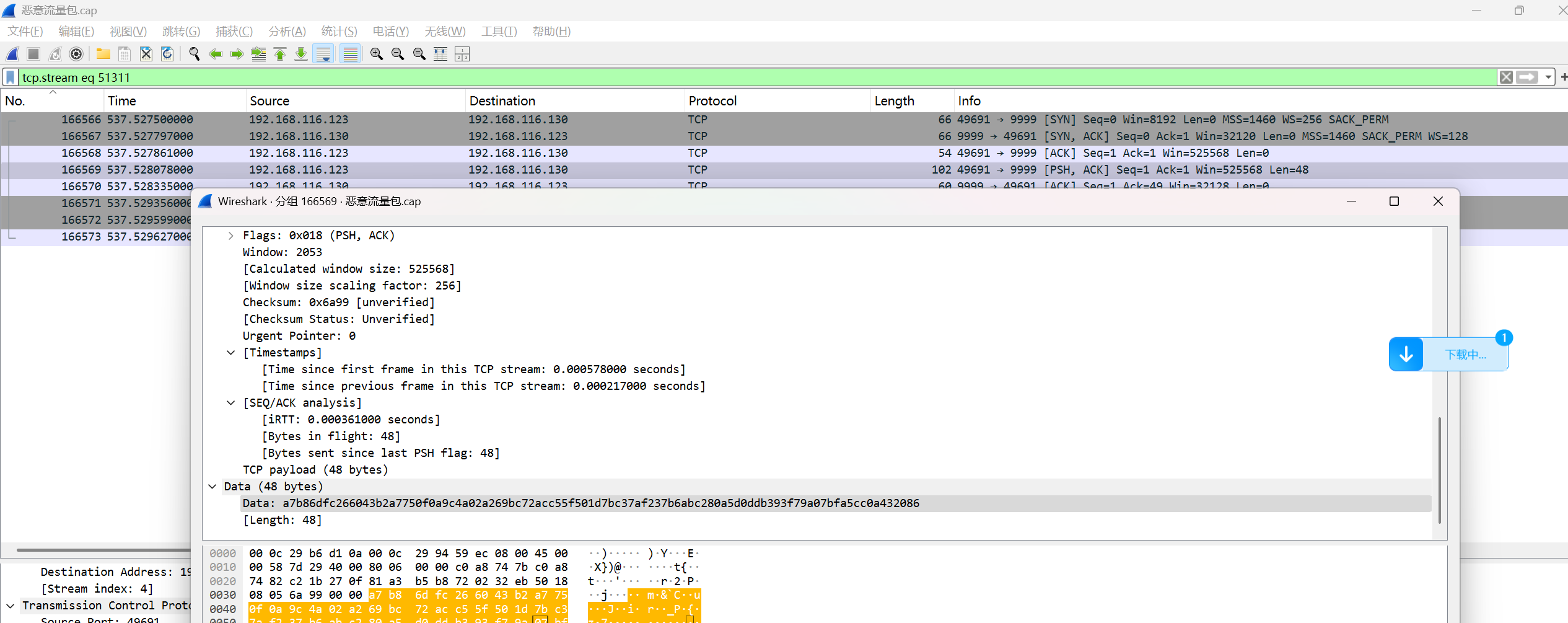Image resolution: width=1568 pixels, height=623 pixels.
Task: Collapse the Data (48 bytes) node
Action: (212, 487)
